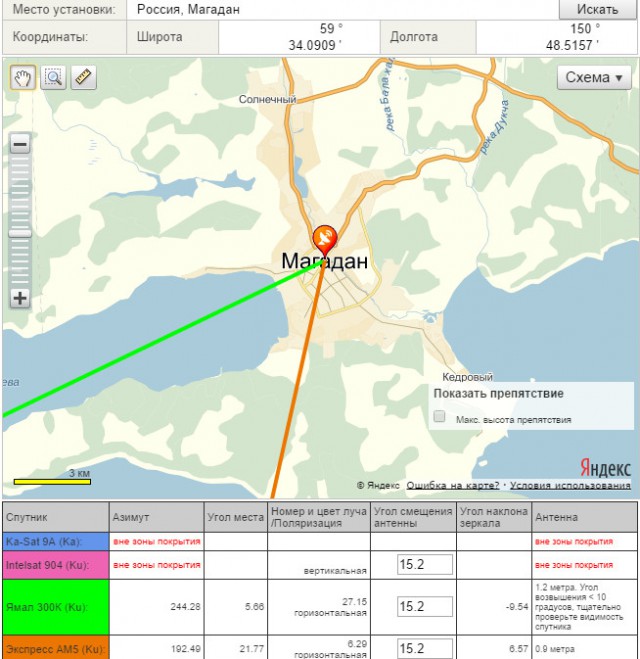Toggle the Макс. высота препятствия checkbox

click(440, 416)
